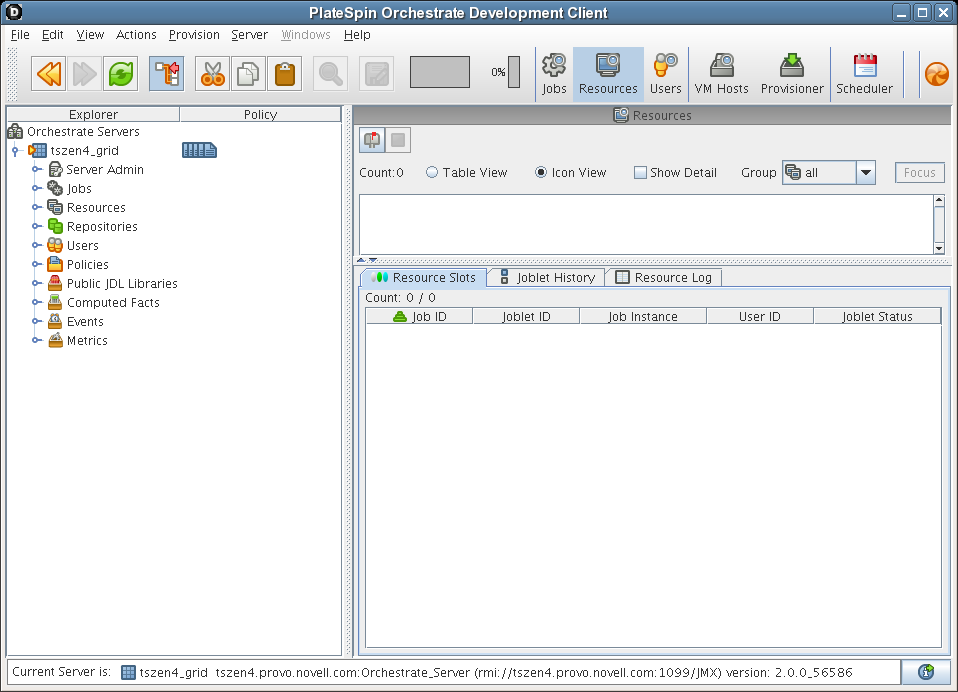The image size is (958, 692).
Task: Open the Help menu
Action: (x=357, y=35)
